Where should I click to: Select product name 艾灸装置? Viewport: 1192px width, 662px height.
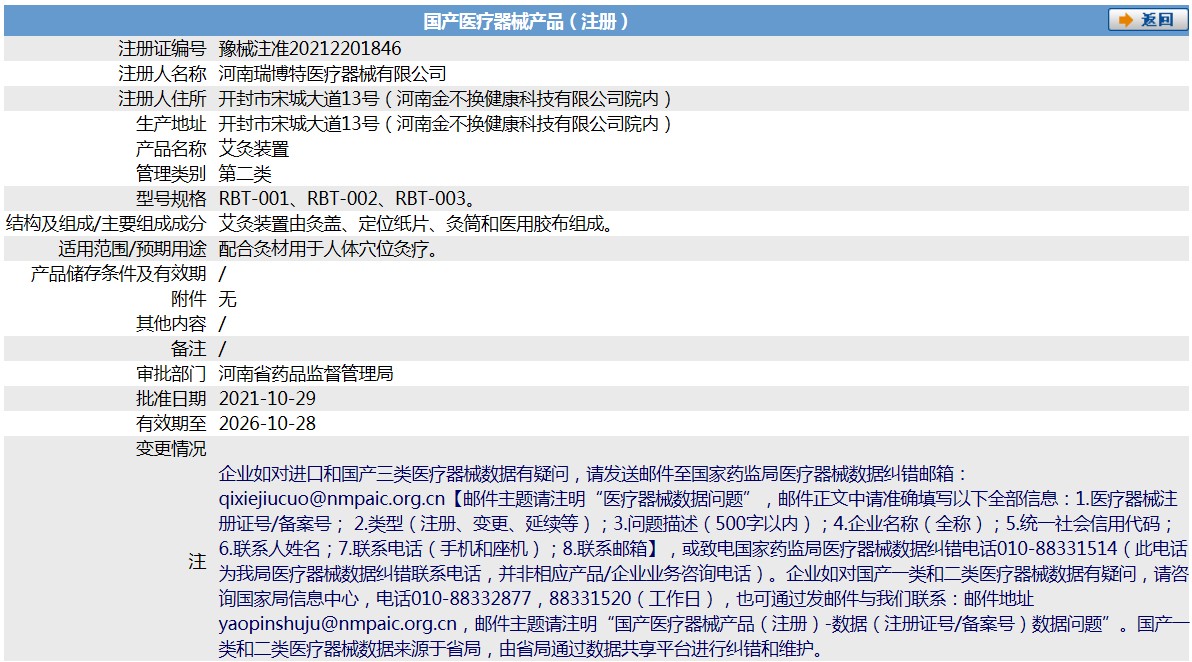(254, 149)
